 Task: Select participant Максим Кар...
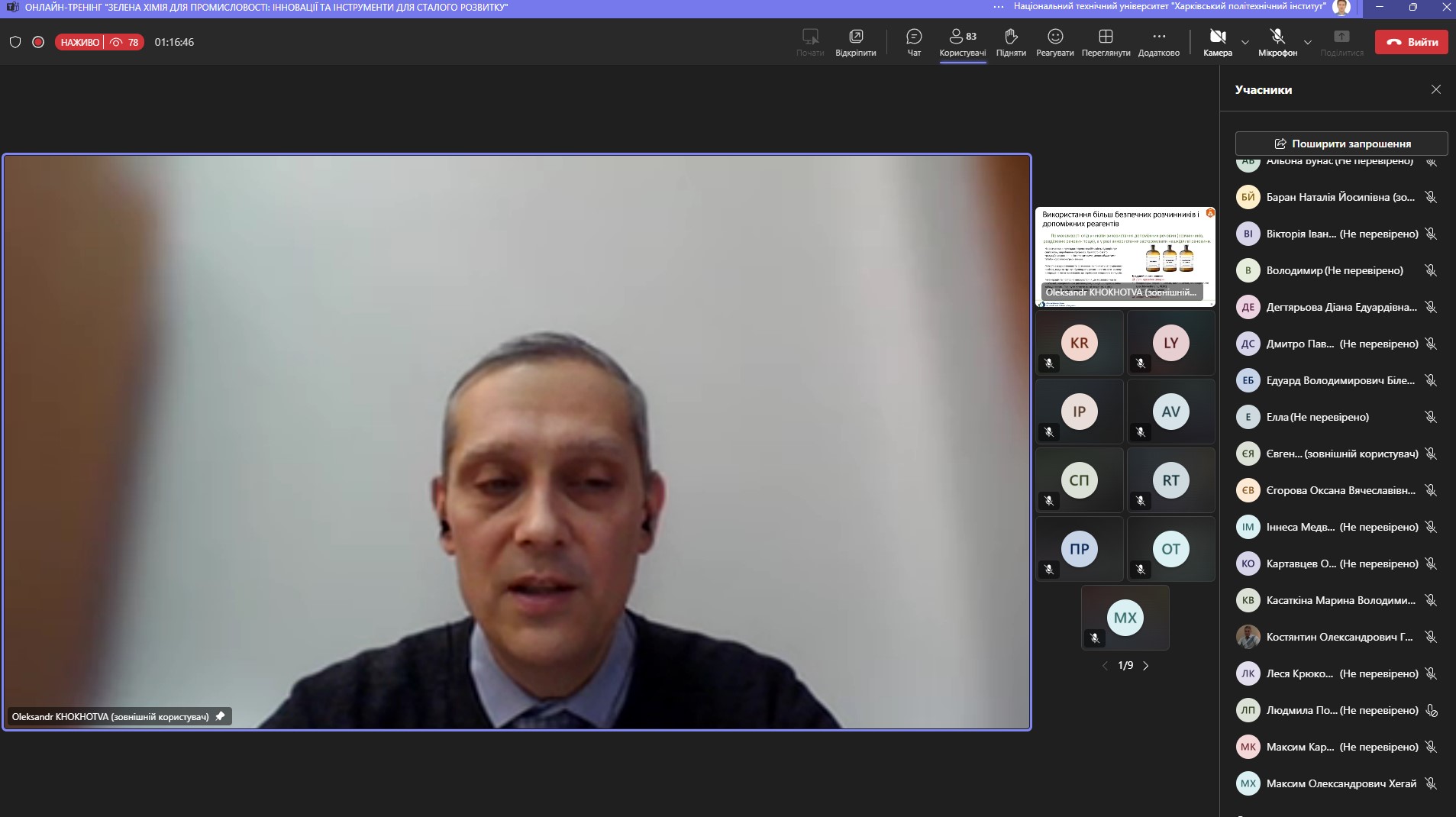coord(1338,747)
